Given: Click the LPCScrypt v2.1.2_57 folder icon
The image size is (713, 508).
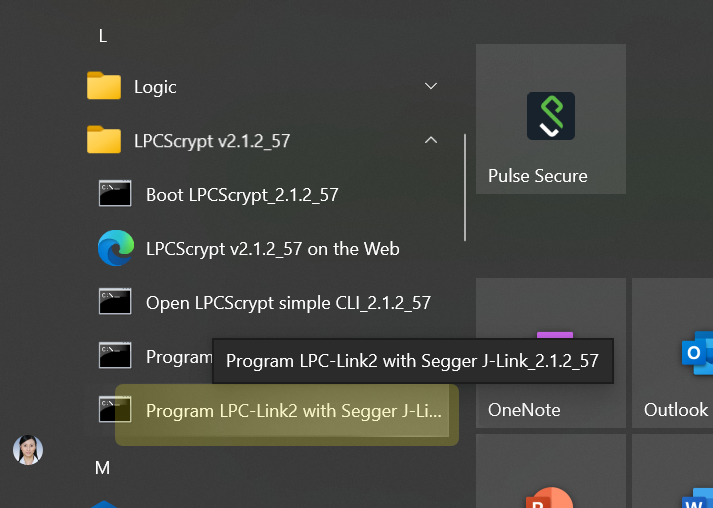Looking at the screenshot, I should (x=104, y=141).
